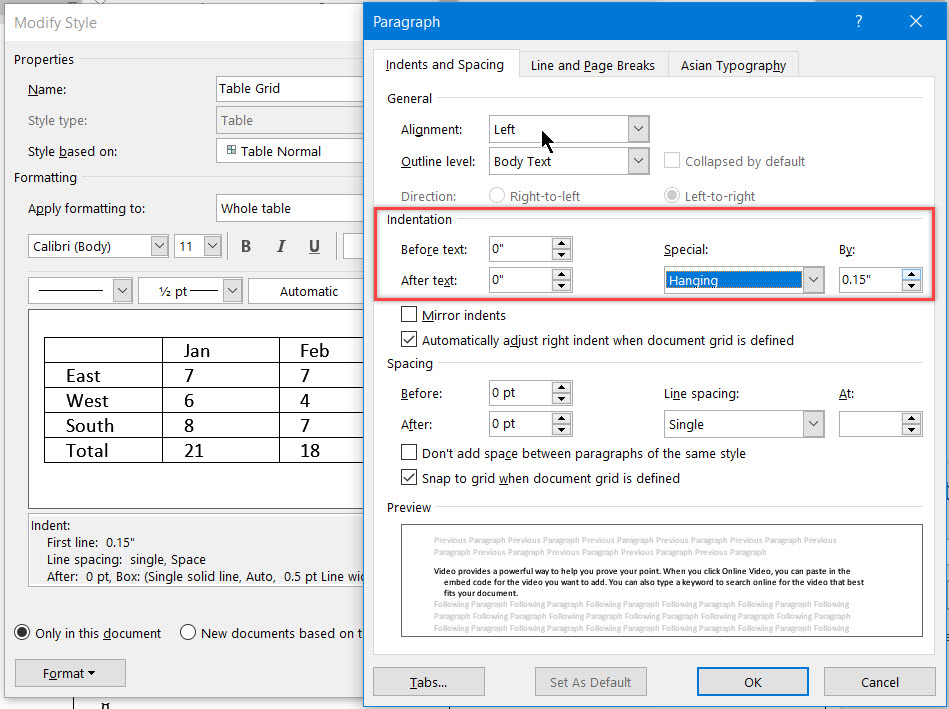Viewport: 949px width, 709px height.
Task: Increase Before text indentation value
Action: tap(562, 243)
